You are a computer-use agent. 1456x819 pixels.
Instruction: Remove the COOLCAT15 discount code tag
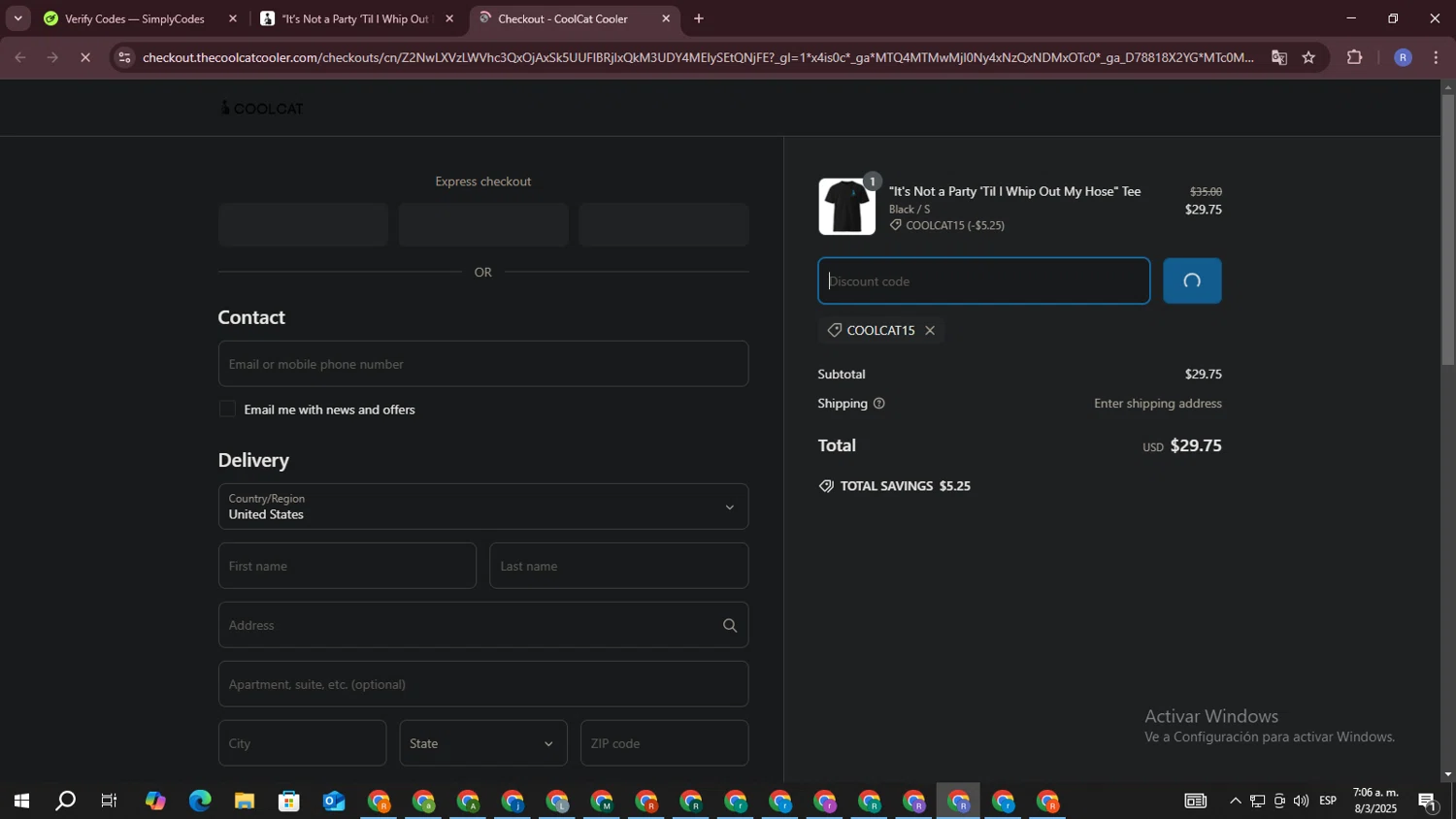[x=930, y=331]
